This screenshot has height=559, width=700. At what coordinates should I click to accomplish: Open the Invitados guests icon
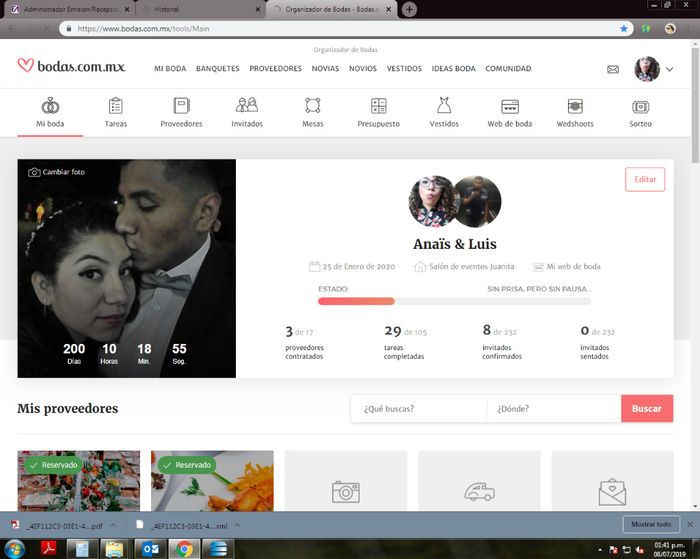[x=247, y=106]
